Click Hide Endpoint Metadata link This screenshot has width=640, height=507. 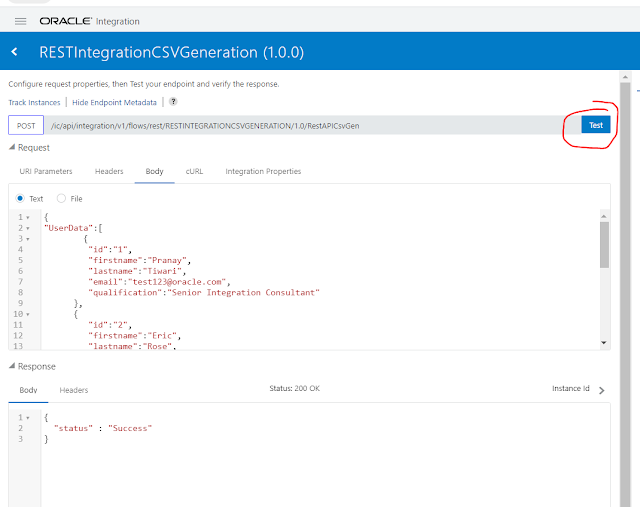[x=114, y=102]
